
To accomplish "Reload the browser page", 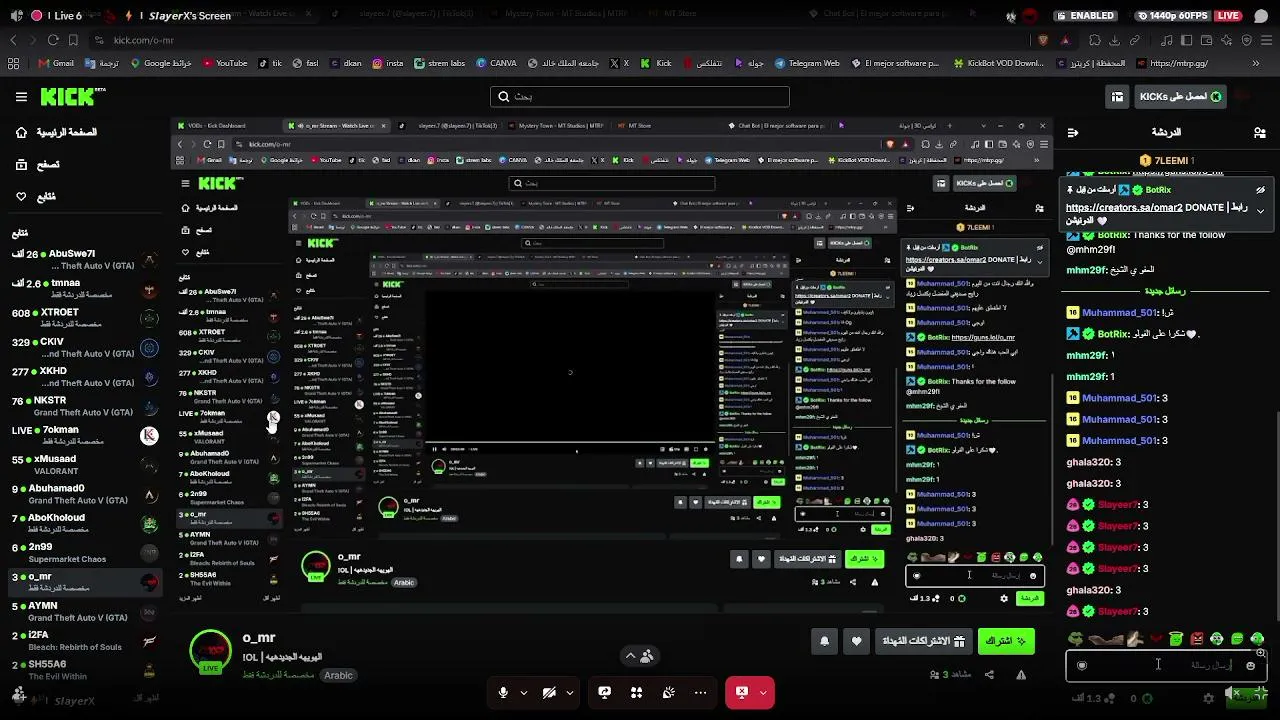I will [x=53, y=40].
